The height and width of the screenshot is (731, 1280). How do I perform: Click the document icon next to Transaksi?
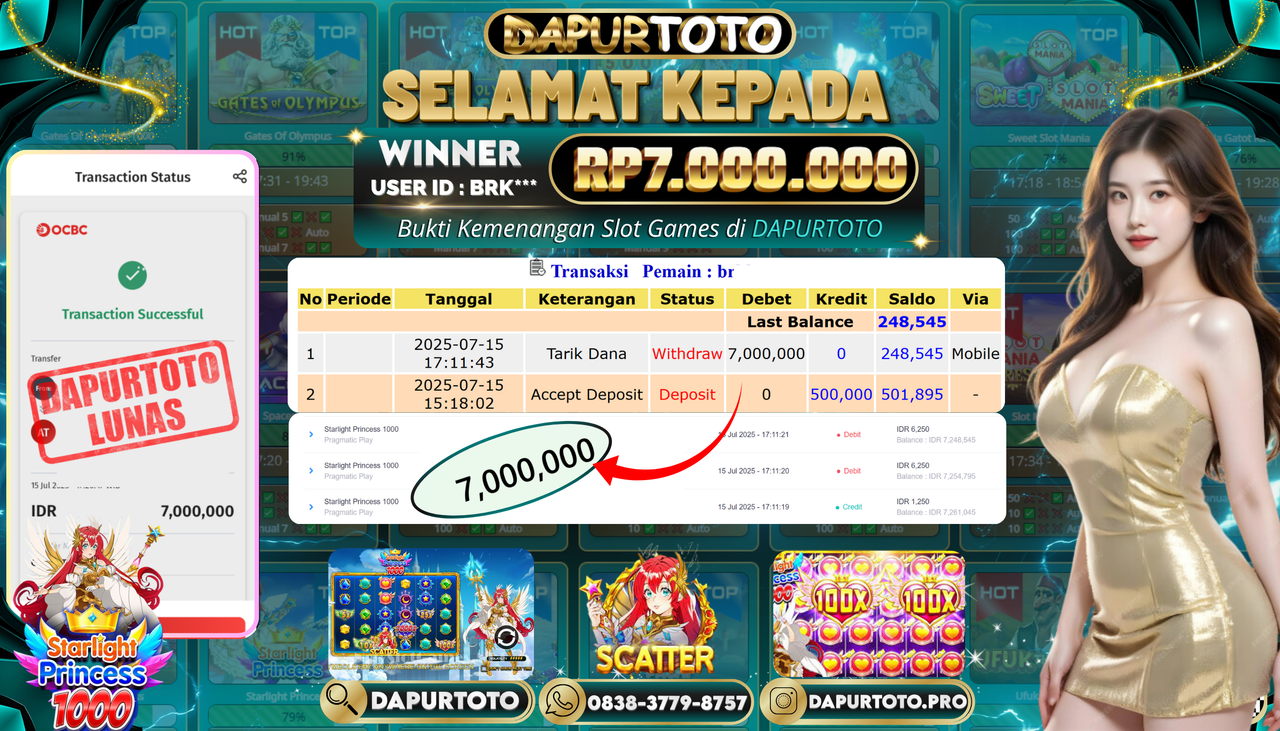(x=537, y=268)
